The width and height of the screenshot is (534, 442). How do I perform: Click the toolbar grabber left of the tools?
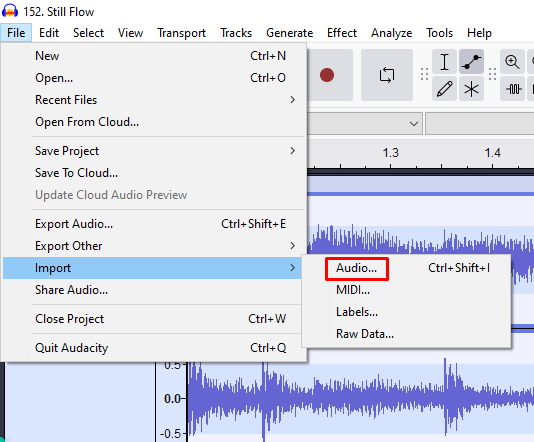point(424,74)
